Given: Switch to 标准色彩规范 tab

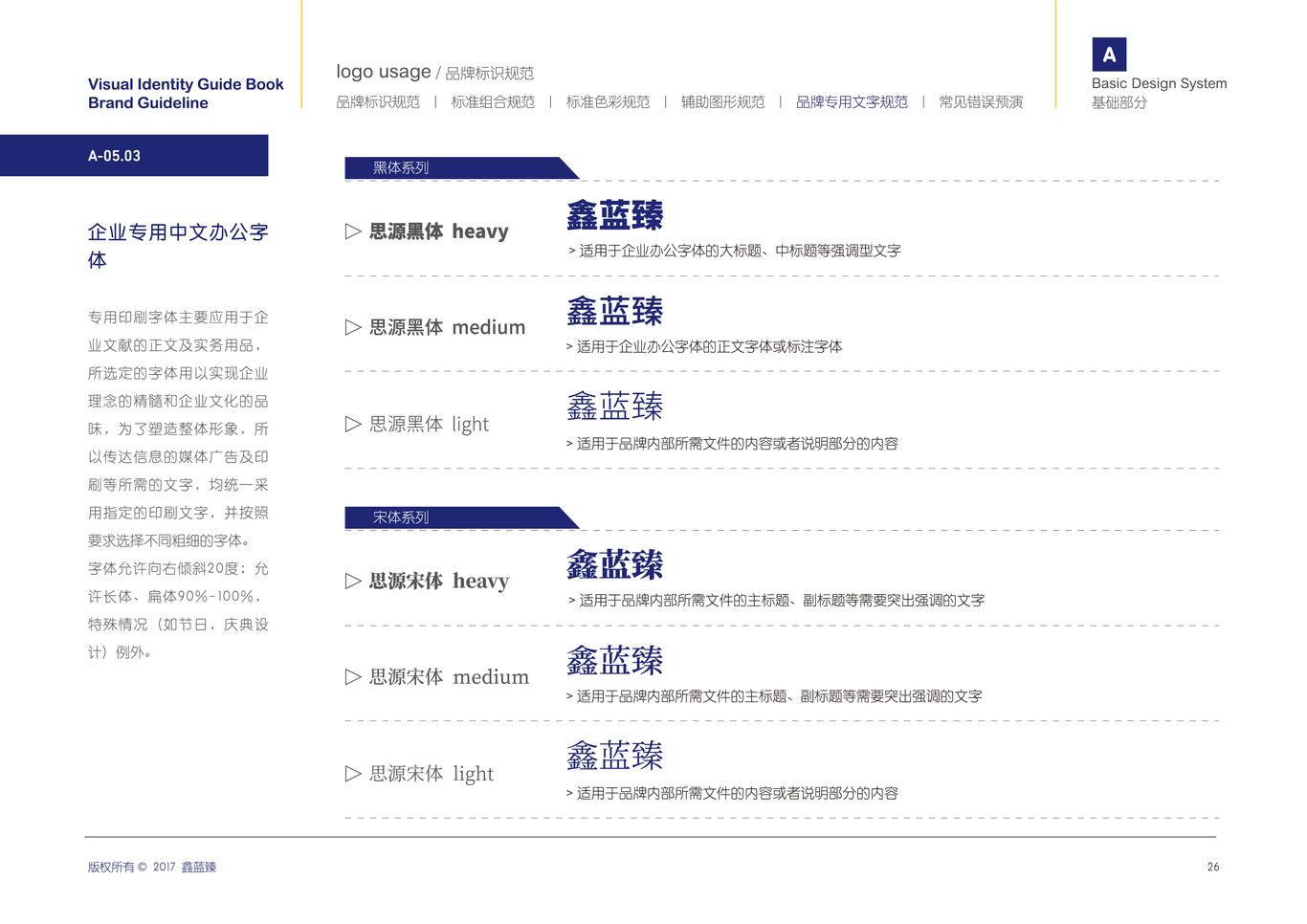Looking at the screenshot, I should (608, 101).
